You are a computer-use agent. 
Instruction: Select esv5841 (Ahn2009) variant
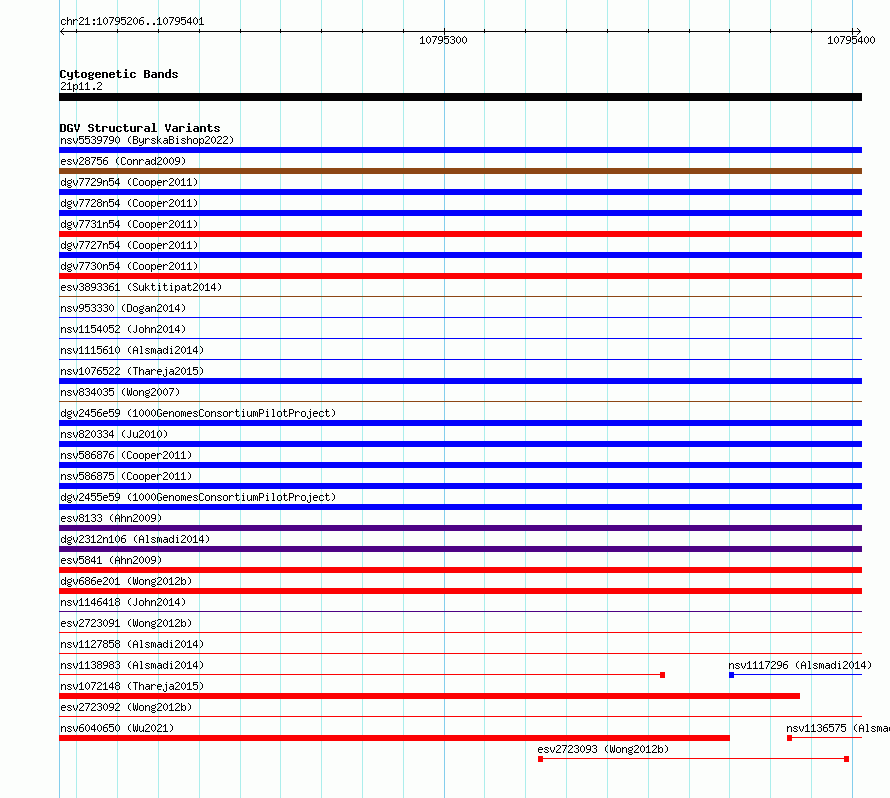(x=111, y=560)
